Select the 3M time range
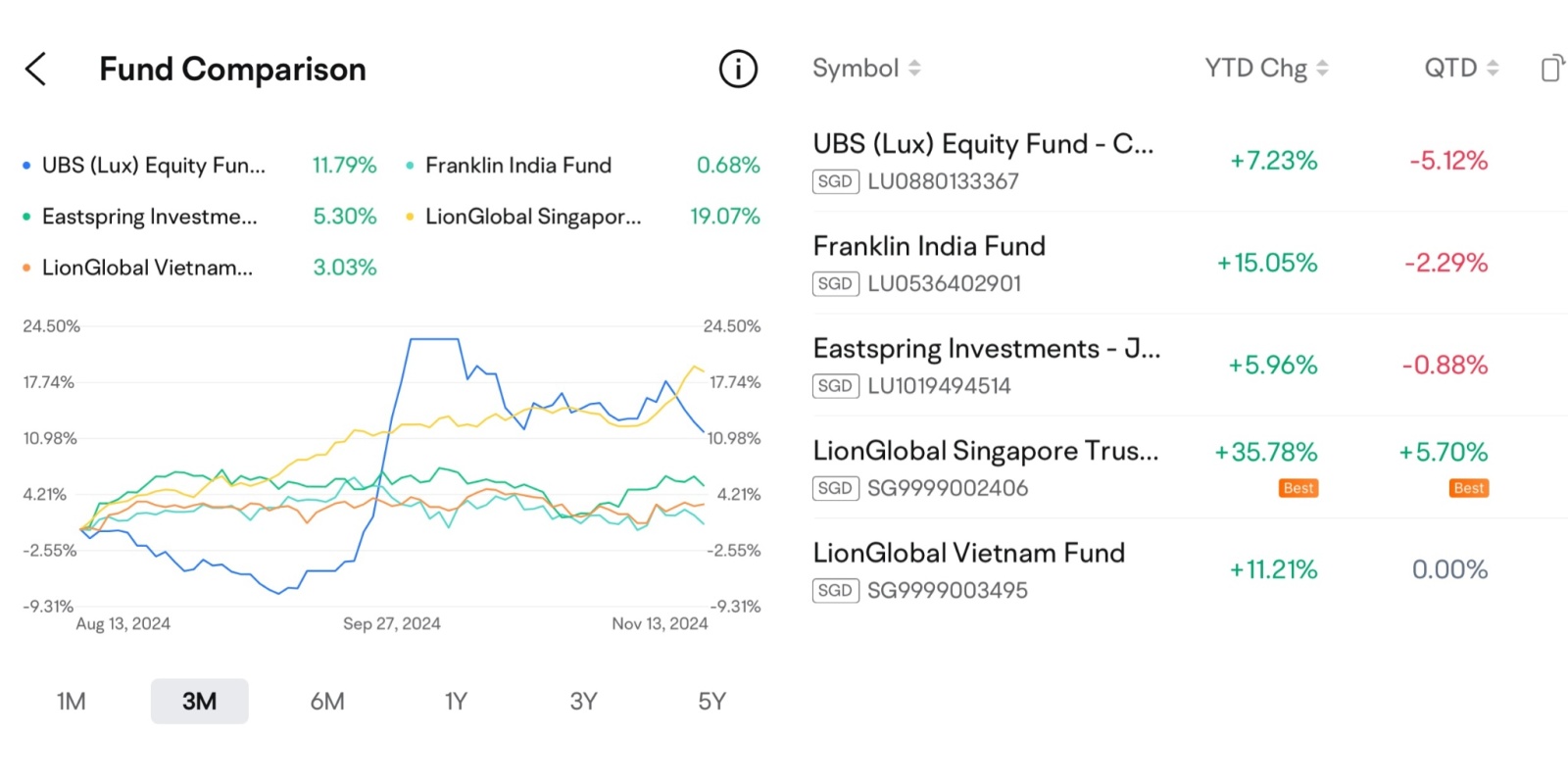1568x784 pixels. pyautogui.click(x=199, y=701)
